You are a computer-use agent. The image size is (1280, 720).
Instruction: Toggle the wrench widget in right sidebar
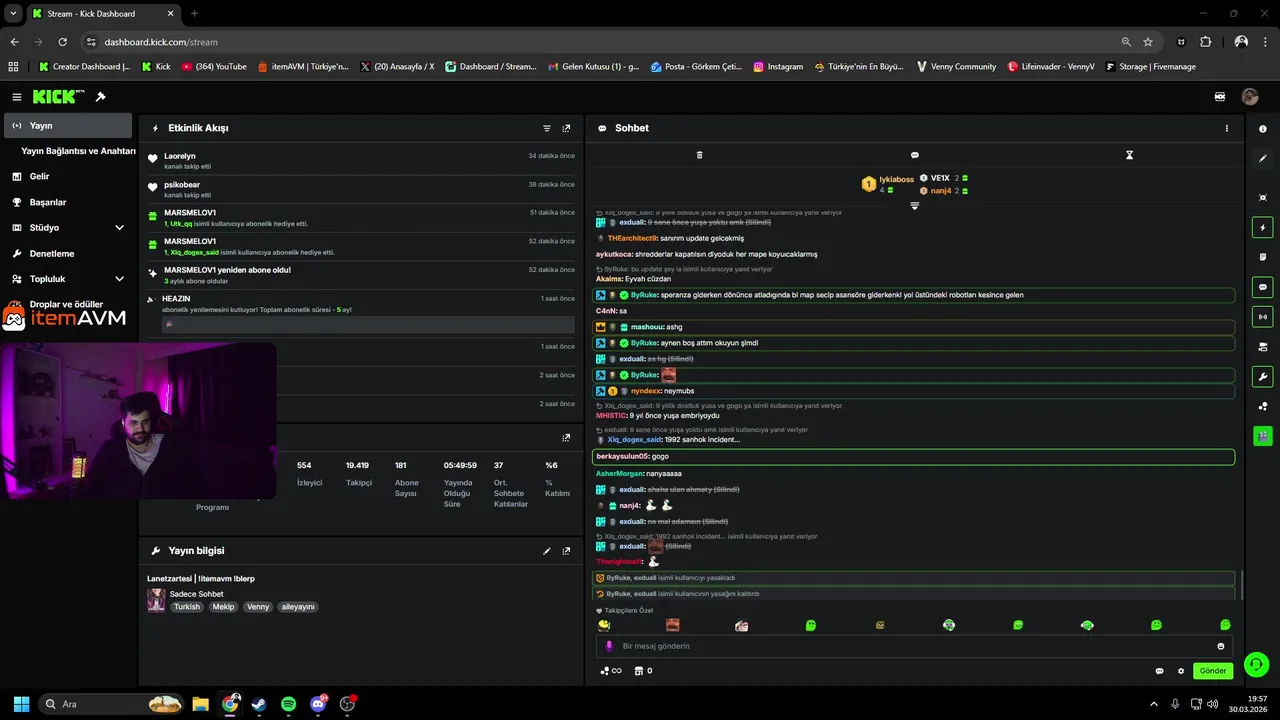(1263, 377)
